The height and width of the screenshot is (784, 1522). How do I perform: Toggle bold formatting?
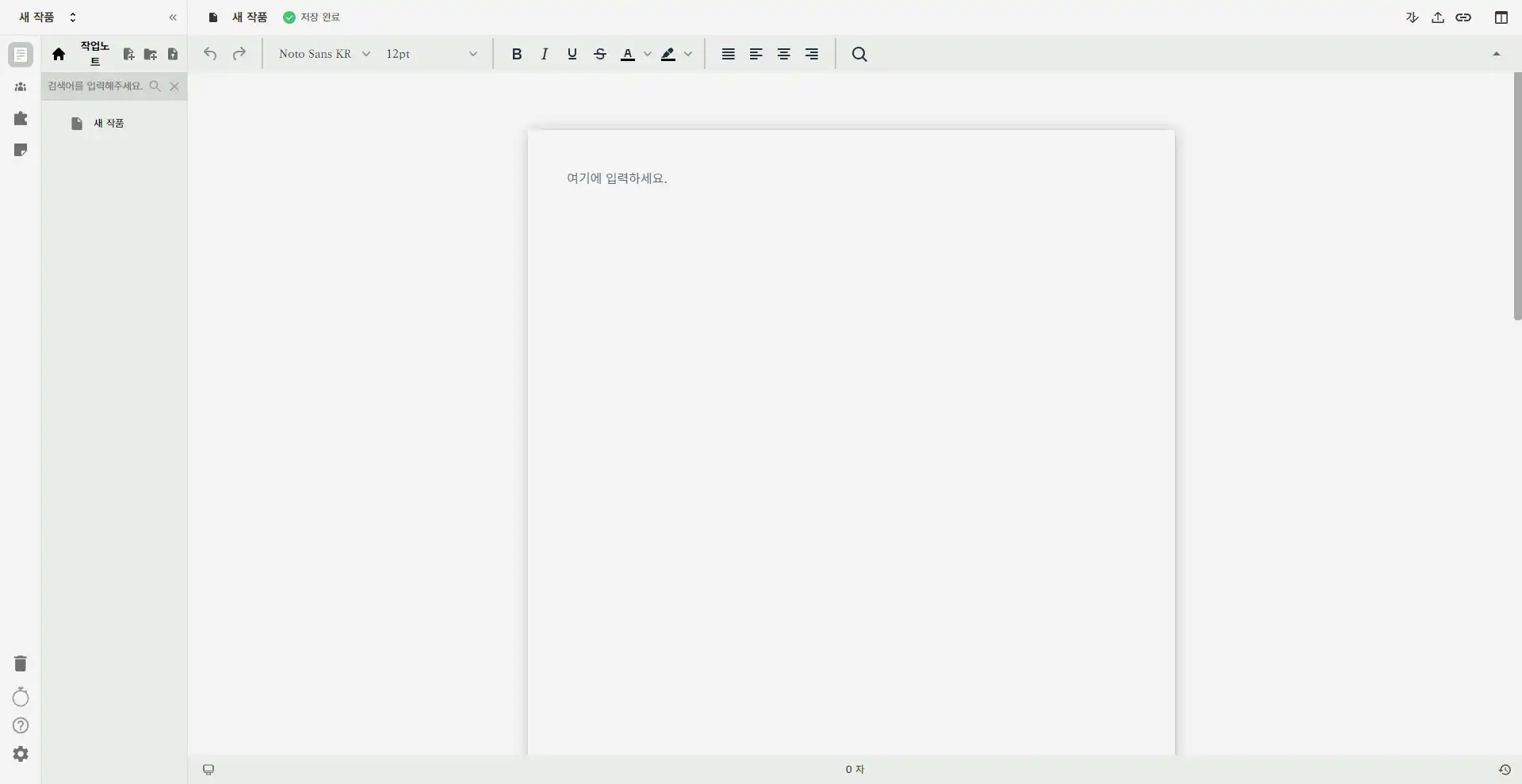pyautogui.click(x=517, y=54)
